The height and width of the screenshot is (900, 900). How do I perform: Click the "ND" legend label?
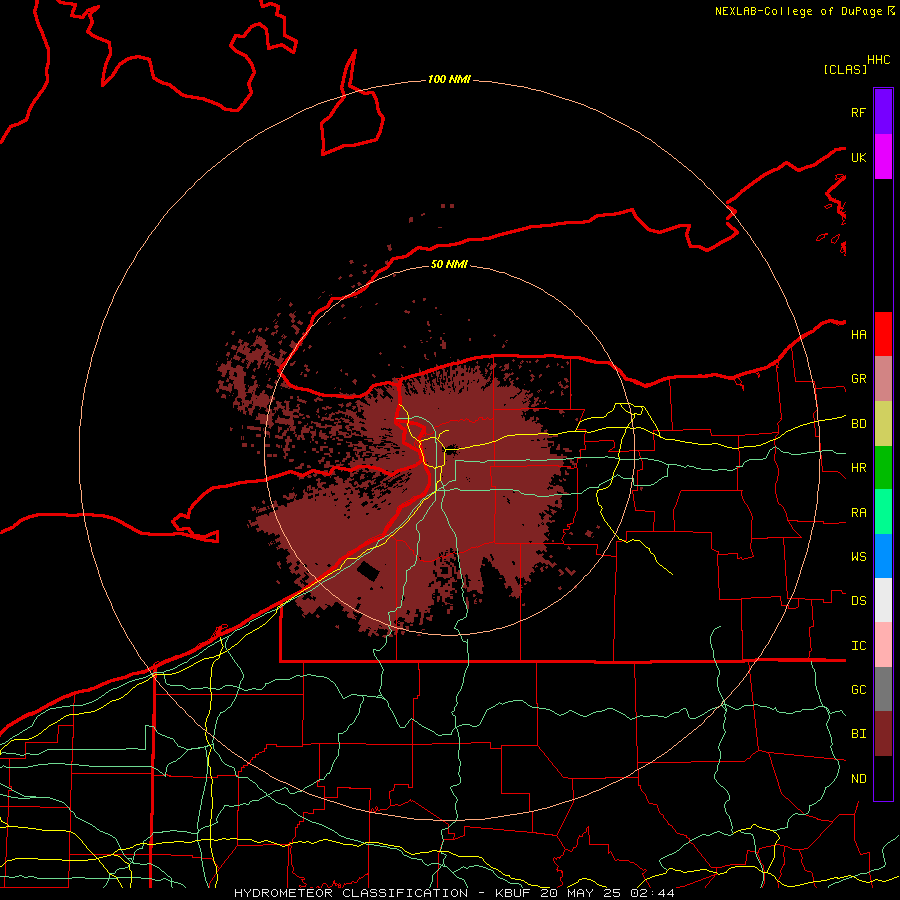(x=859, y=778)
